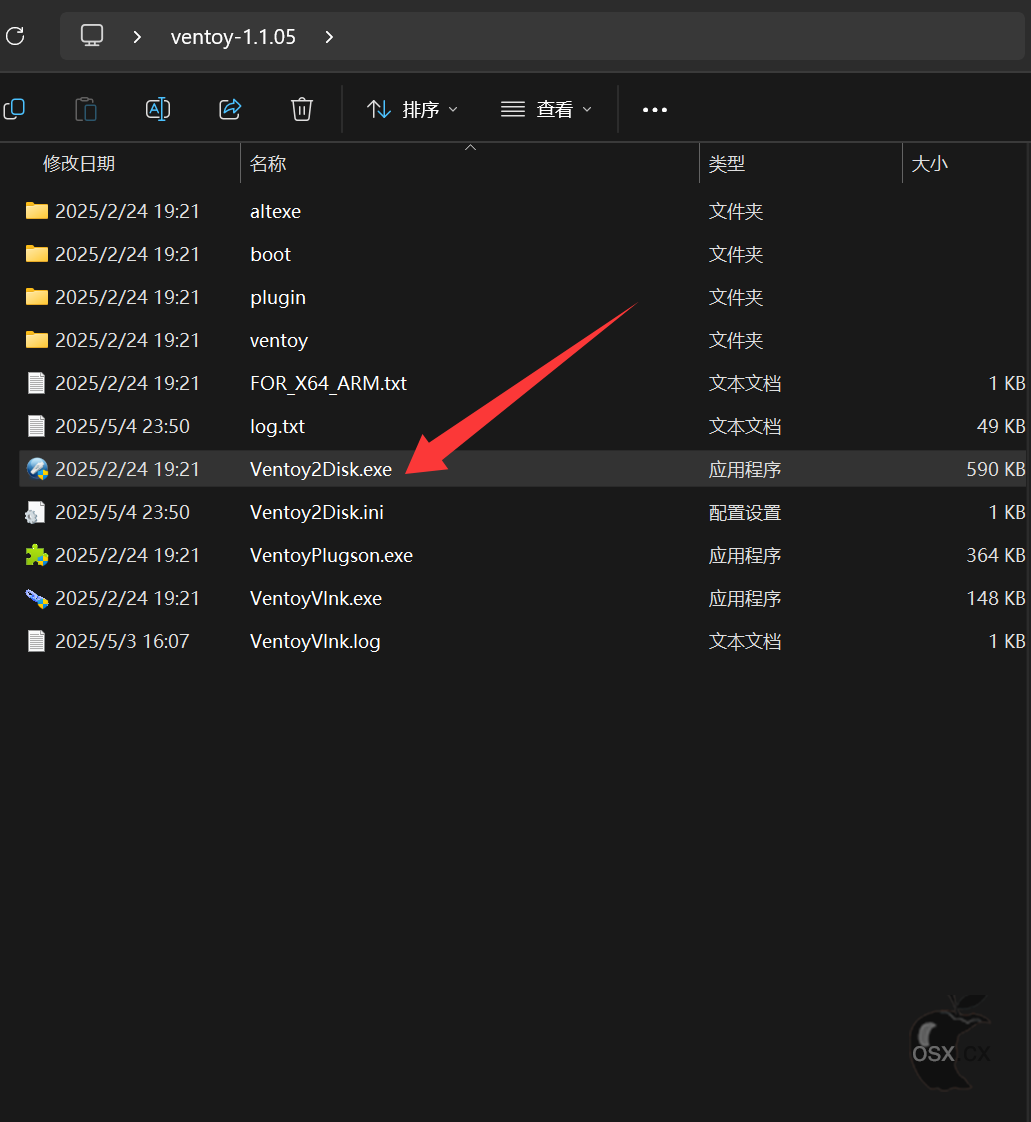Sort by 大小 column header

point(930,164)
